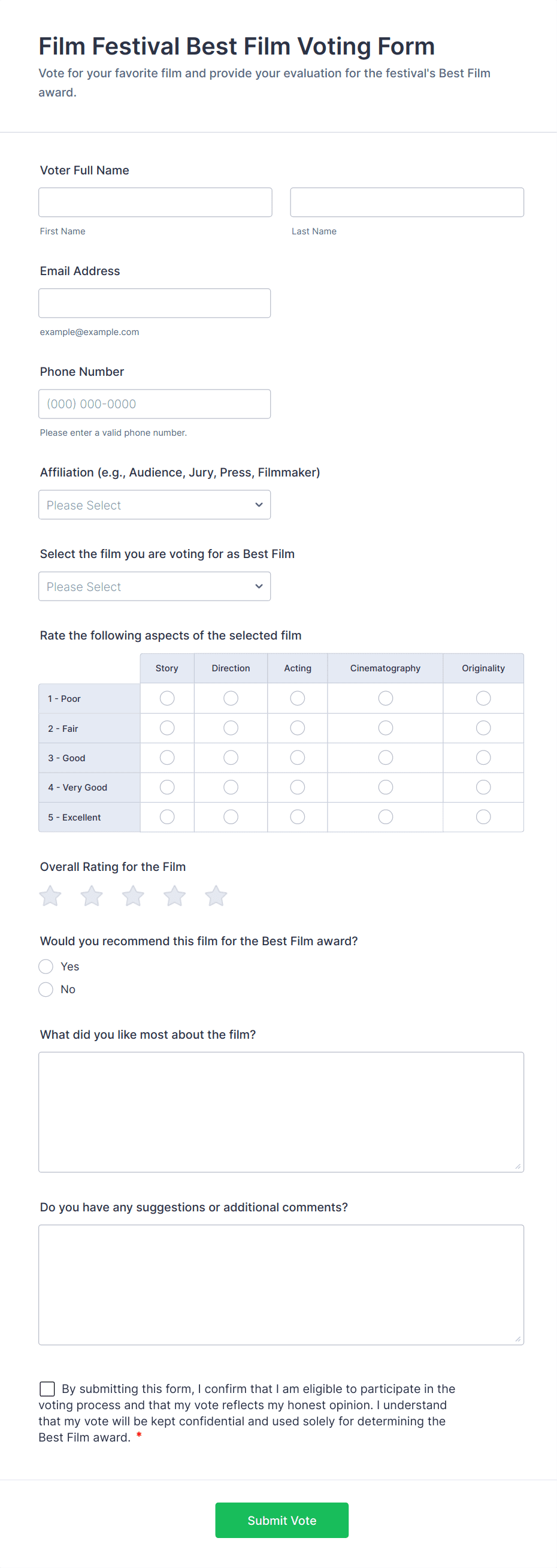Click the First Name input field

pyautogui.click(x=155, y=202)
